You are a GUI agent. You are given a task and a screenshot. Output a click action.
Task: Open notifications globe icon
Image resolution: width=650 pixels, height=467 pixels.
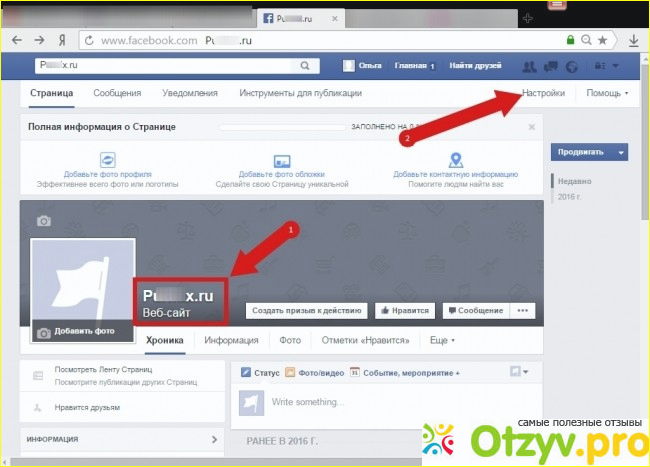click(571, 67)
